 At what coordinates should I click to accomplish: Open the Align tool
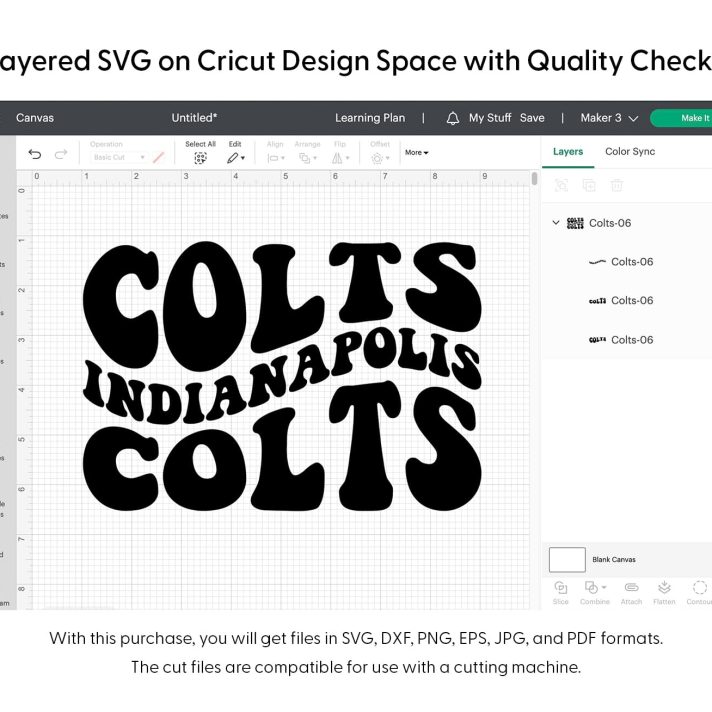[276, 158]
